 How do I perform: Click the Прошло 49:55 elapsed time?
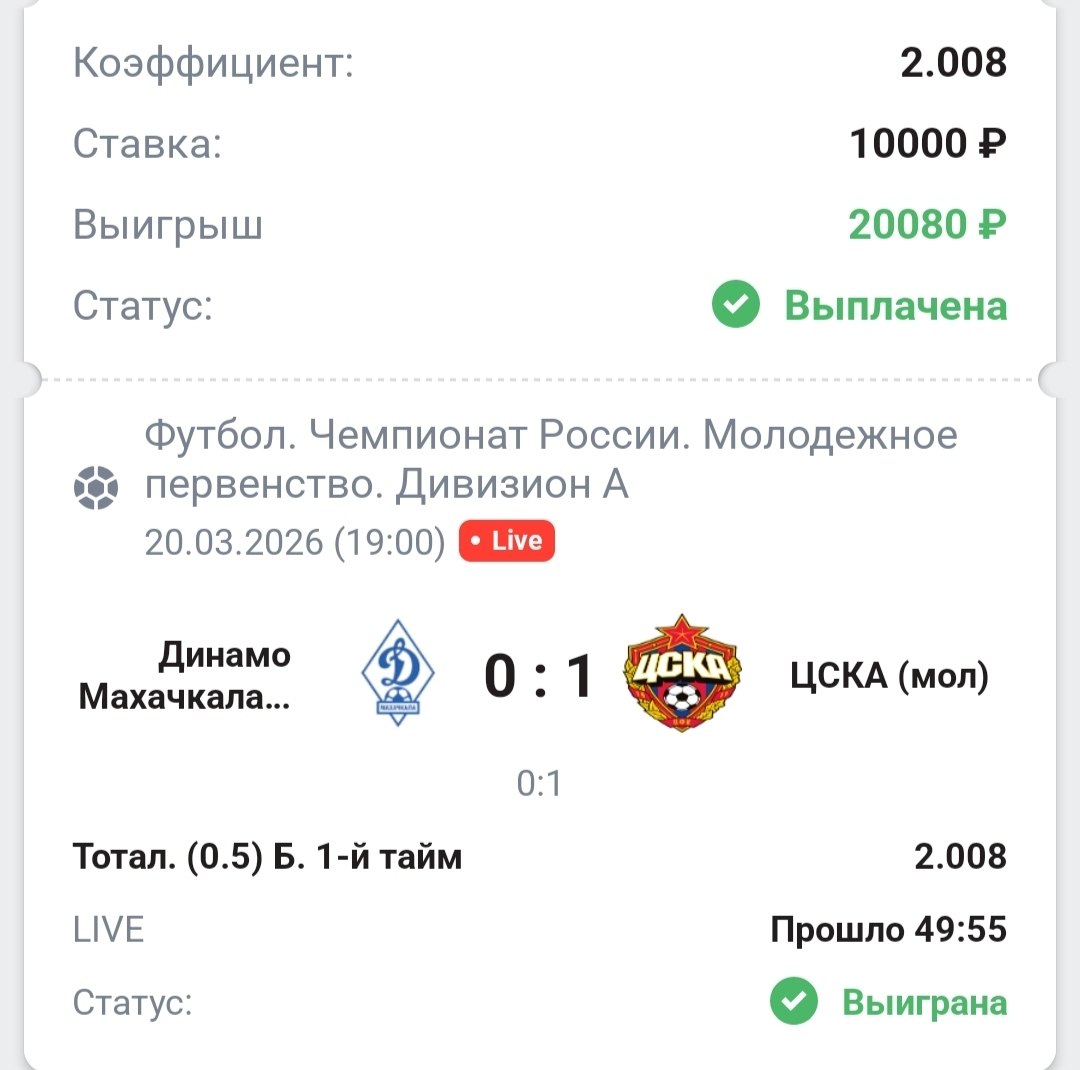point(888,930)
